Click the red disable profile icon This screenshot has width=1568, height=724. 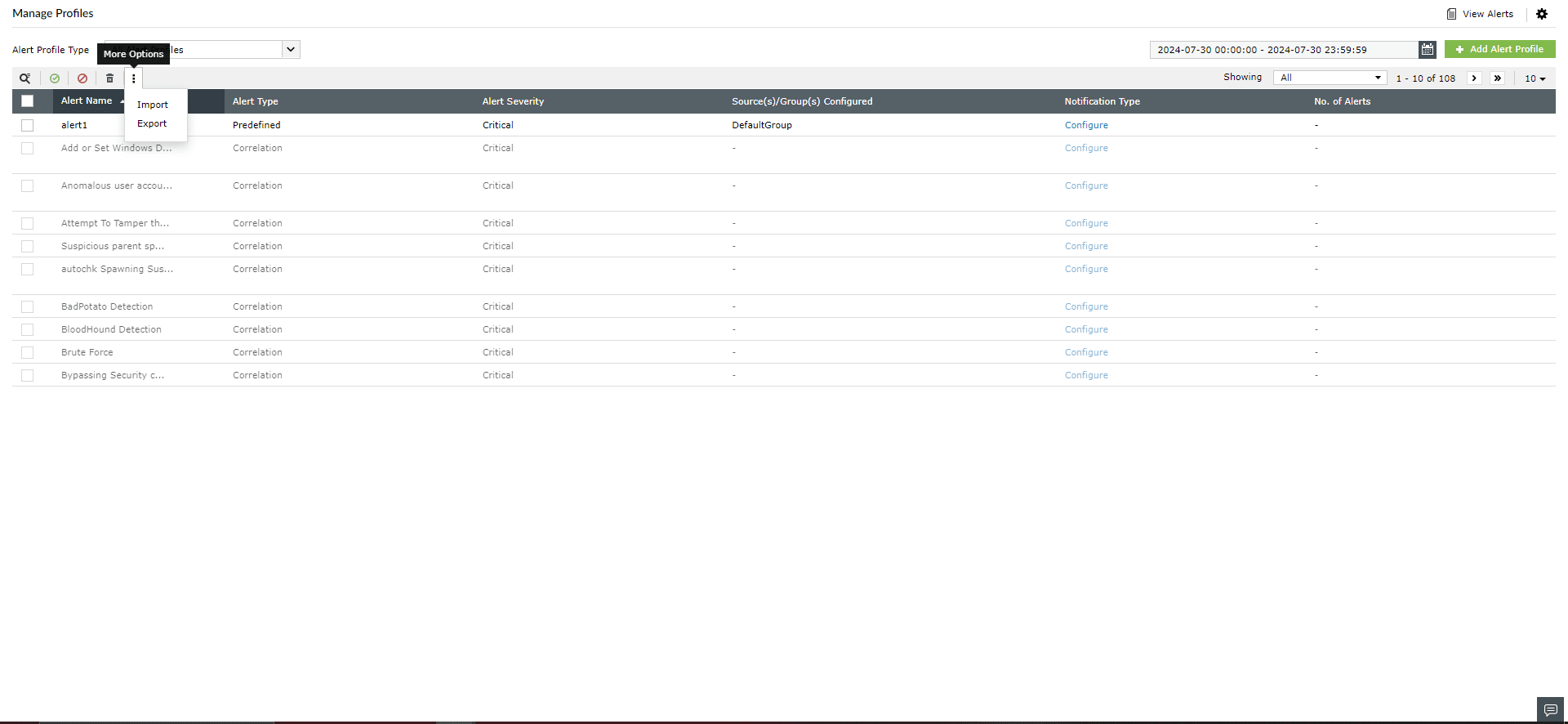click(x=82, y=78)
